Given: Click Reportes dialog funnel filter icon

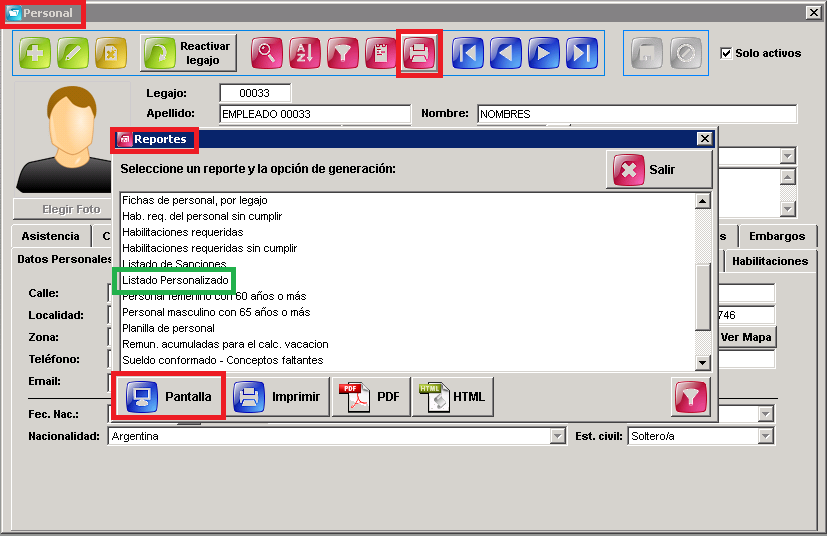Looking at the screenshot, I should [690, 397].
